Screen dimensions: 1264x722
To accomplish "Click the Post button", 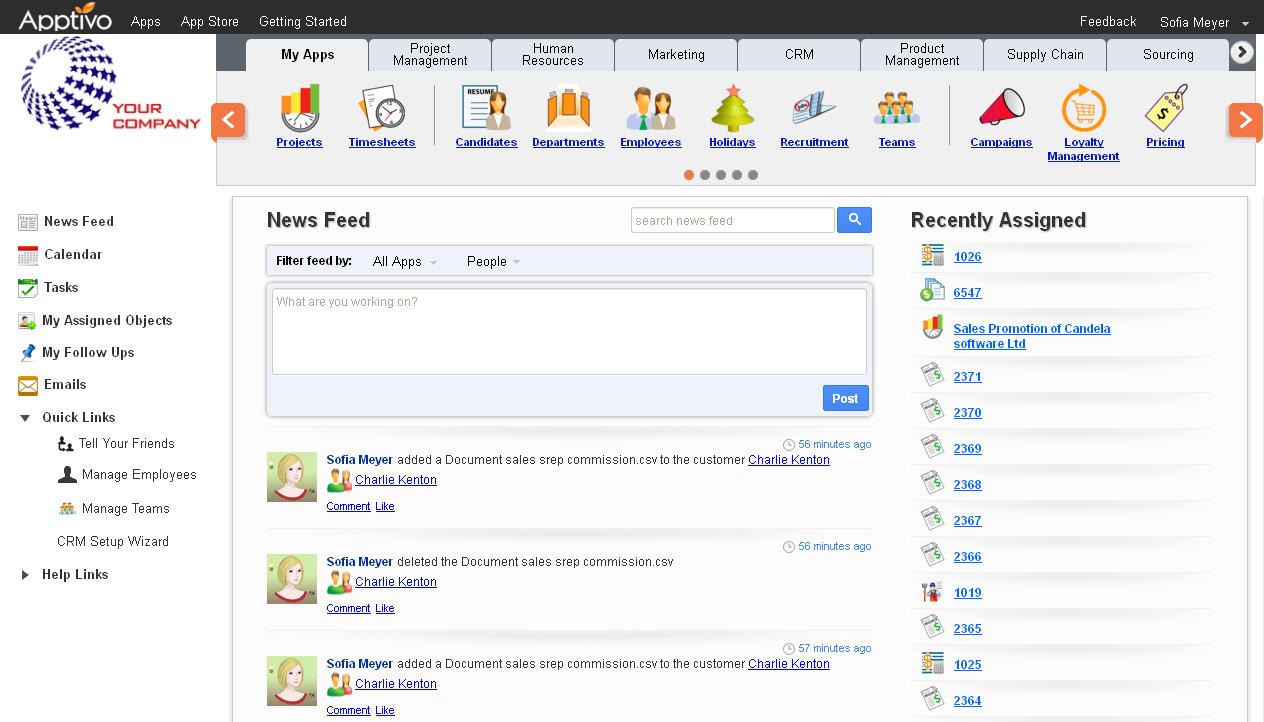I will click(x=845, y=398).
